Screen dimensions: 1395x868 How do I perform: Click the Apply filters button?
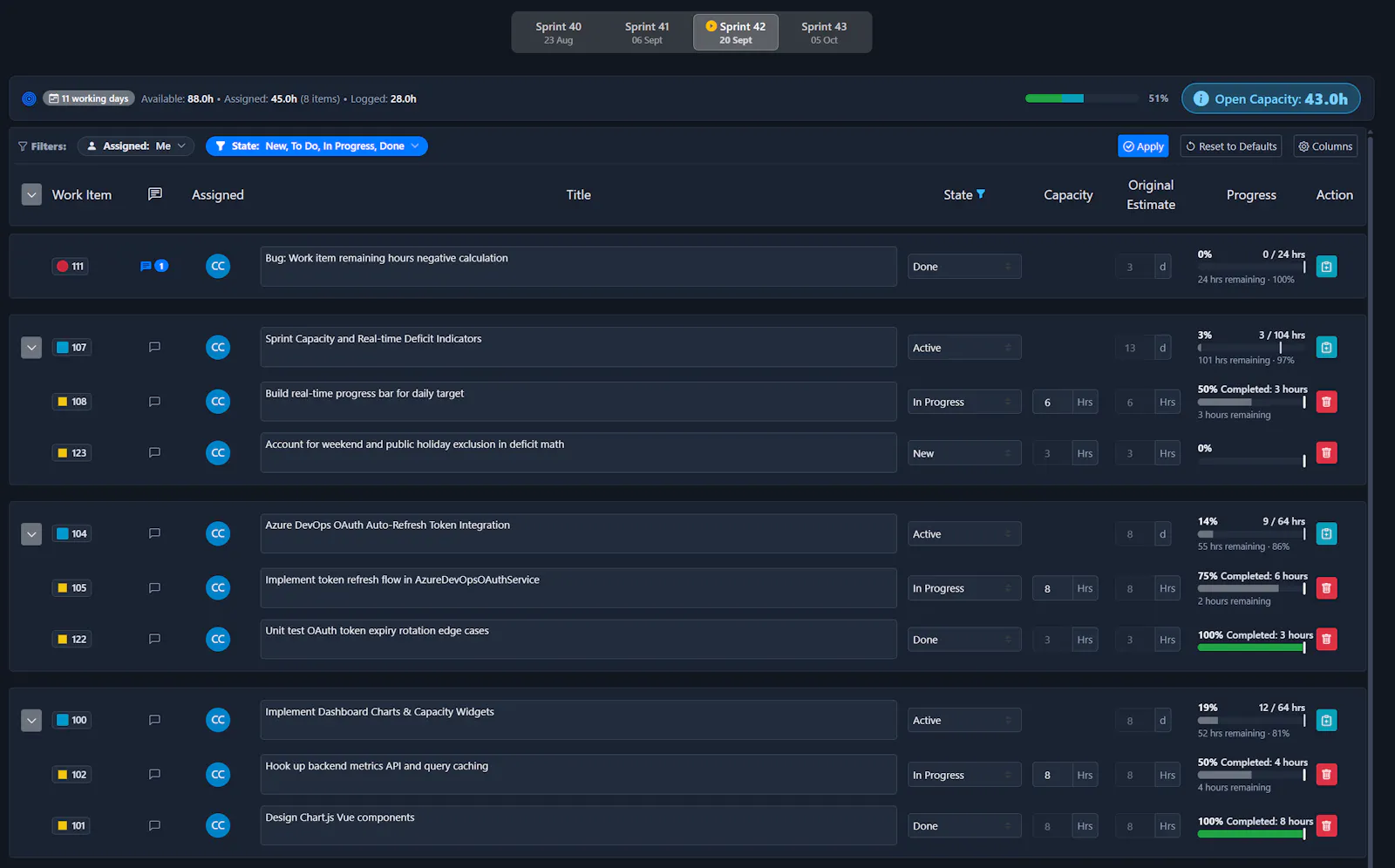1143,146
